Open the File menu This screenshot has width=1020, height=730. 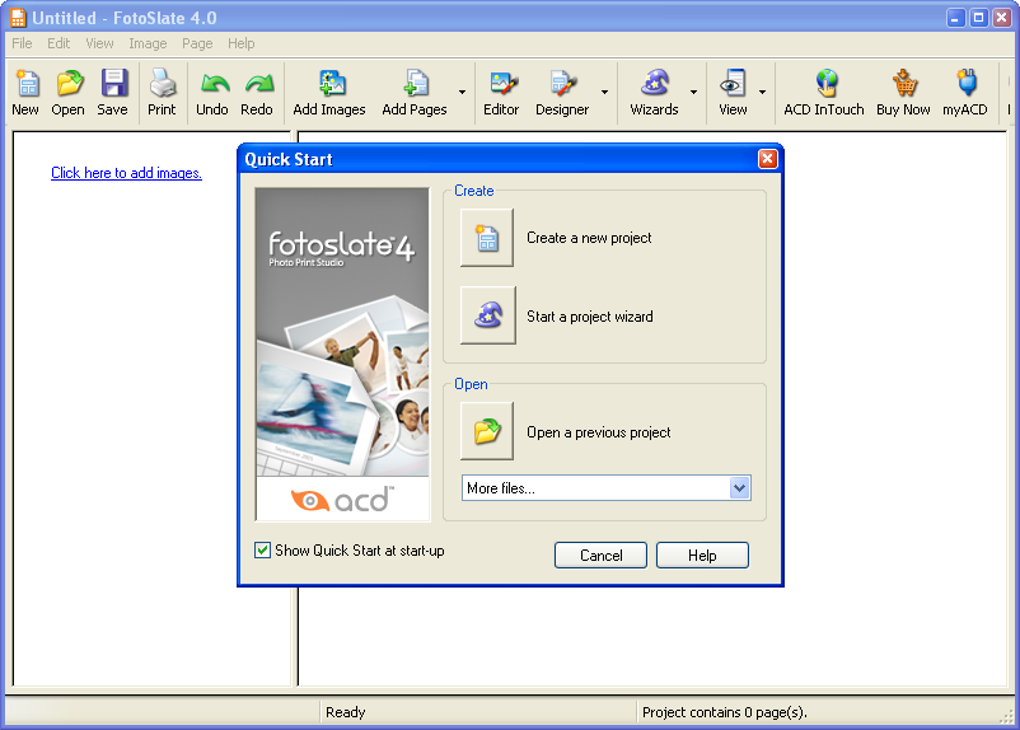22,44
